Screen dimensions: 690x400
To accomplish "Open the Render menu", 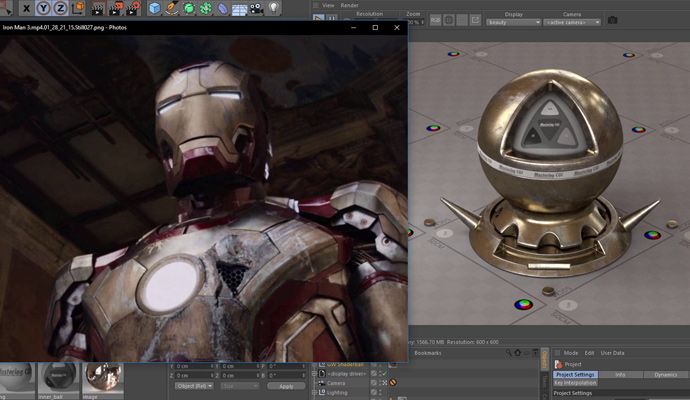I will 349,5.
